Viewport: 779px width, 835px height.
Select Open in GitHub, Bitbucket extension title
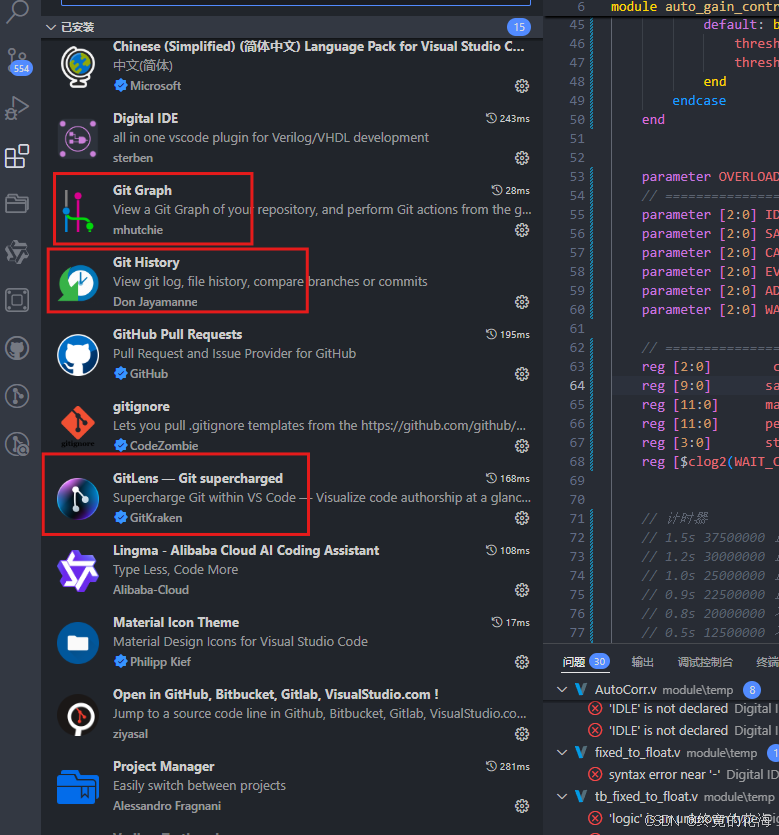(x=276, y=694)
